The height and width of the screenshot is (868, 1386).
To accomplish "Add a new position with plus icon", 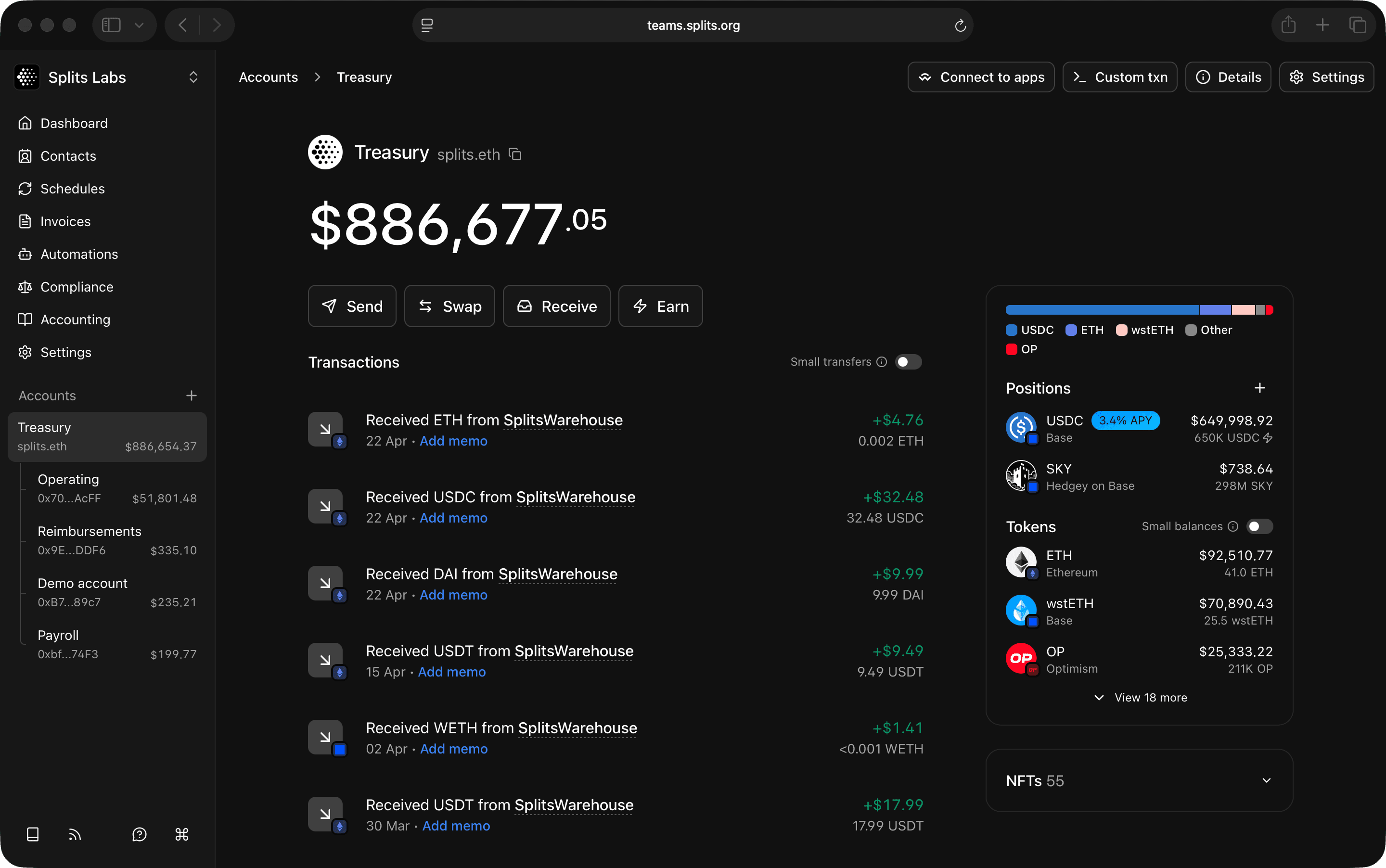I will point(1260,388).
